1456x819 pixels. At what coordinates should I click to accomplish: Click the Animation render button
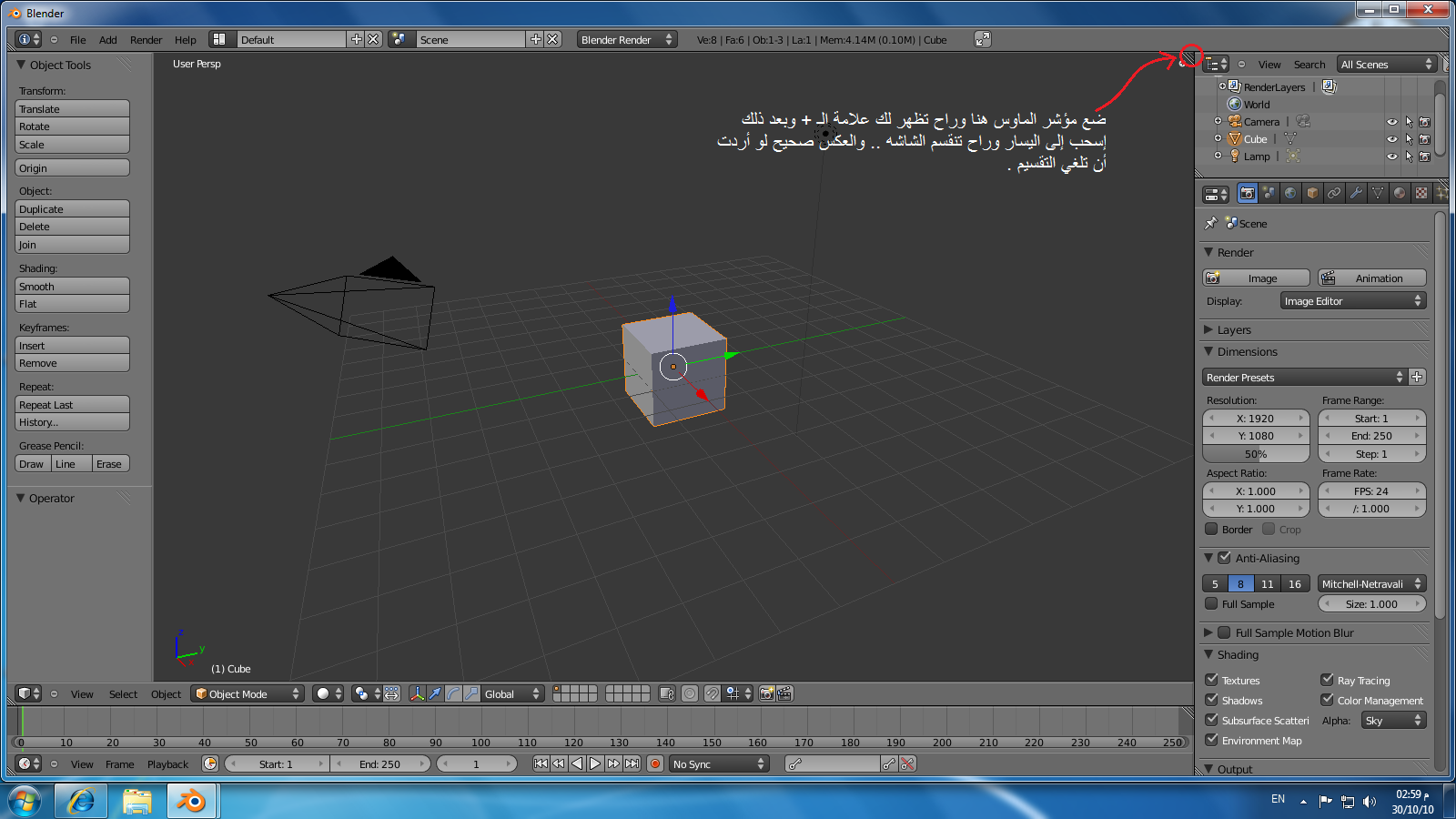tap(1372, 278)
